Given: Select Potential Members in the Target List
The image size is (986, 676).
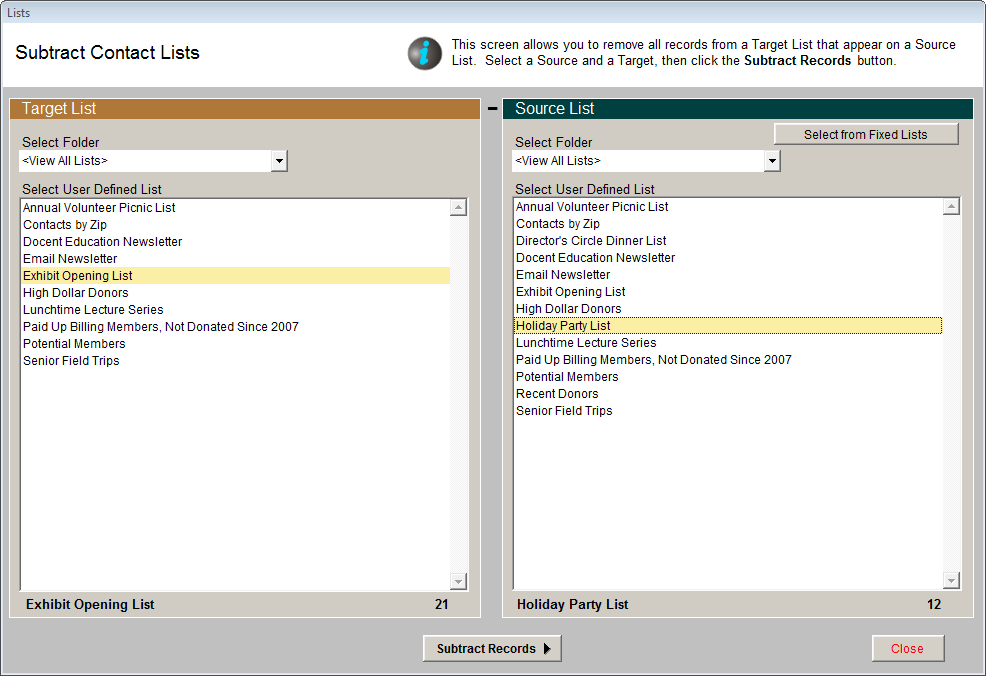Looking at the screenshot, I should click(74, 343).
